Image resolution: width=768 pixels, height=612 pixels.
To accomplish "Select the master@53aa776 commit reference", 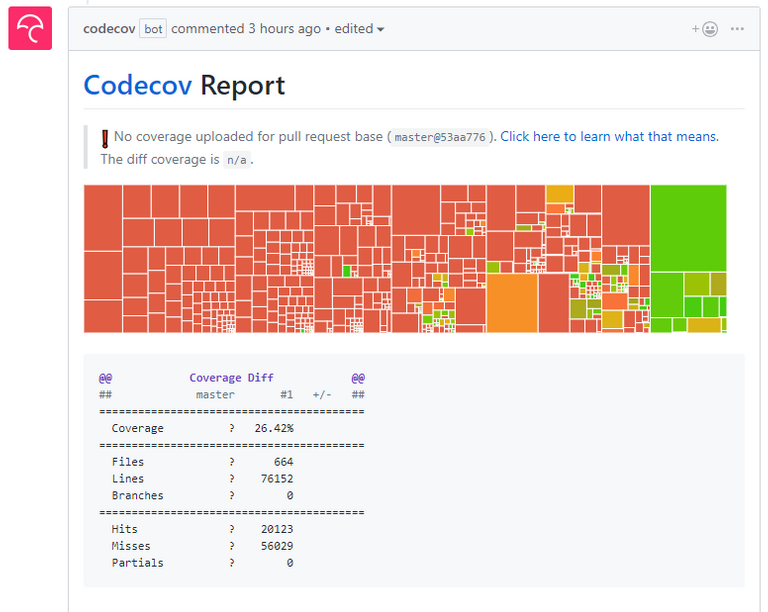I will 440,137.
